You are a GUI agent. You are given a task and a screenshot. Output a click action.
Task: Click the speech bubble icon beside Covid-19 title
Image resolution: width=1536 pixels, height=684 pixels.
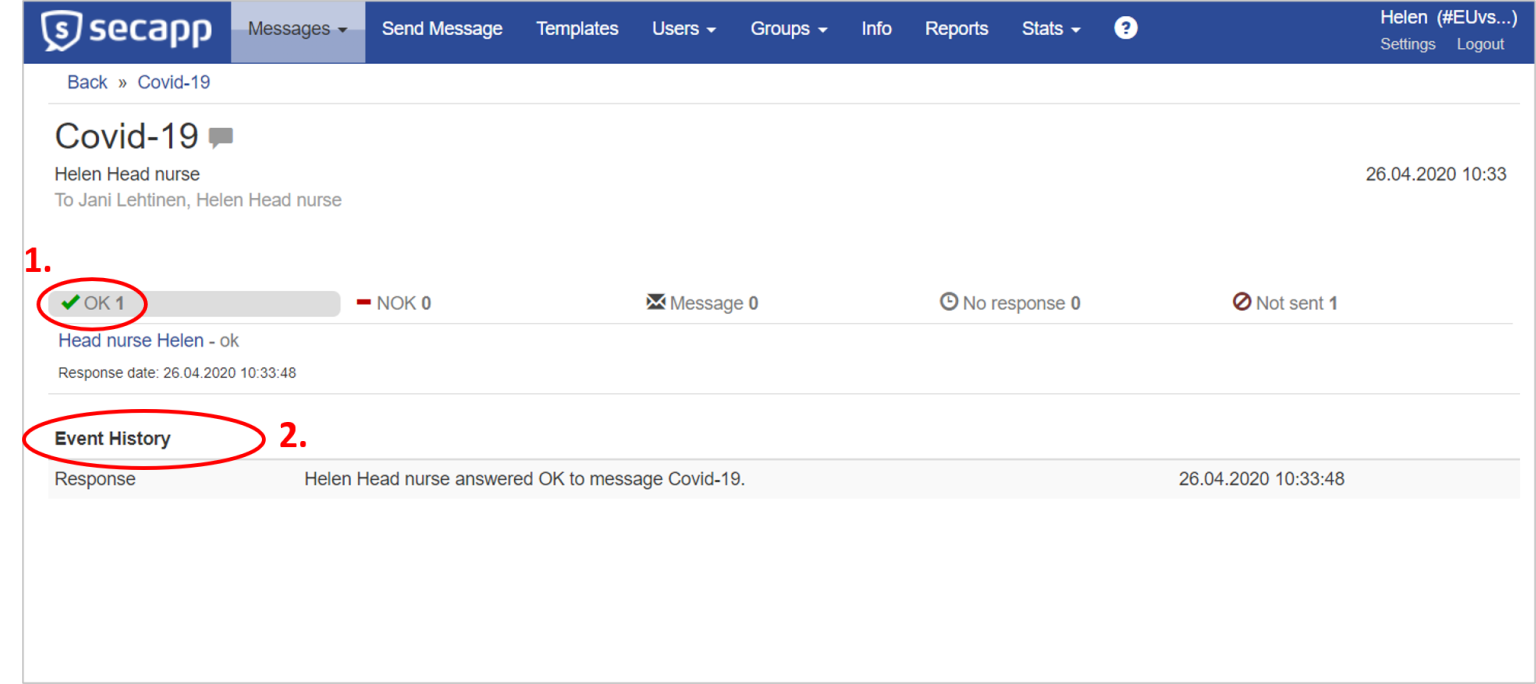coord(221,137)
